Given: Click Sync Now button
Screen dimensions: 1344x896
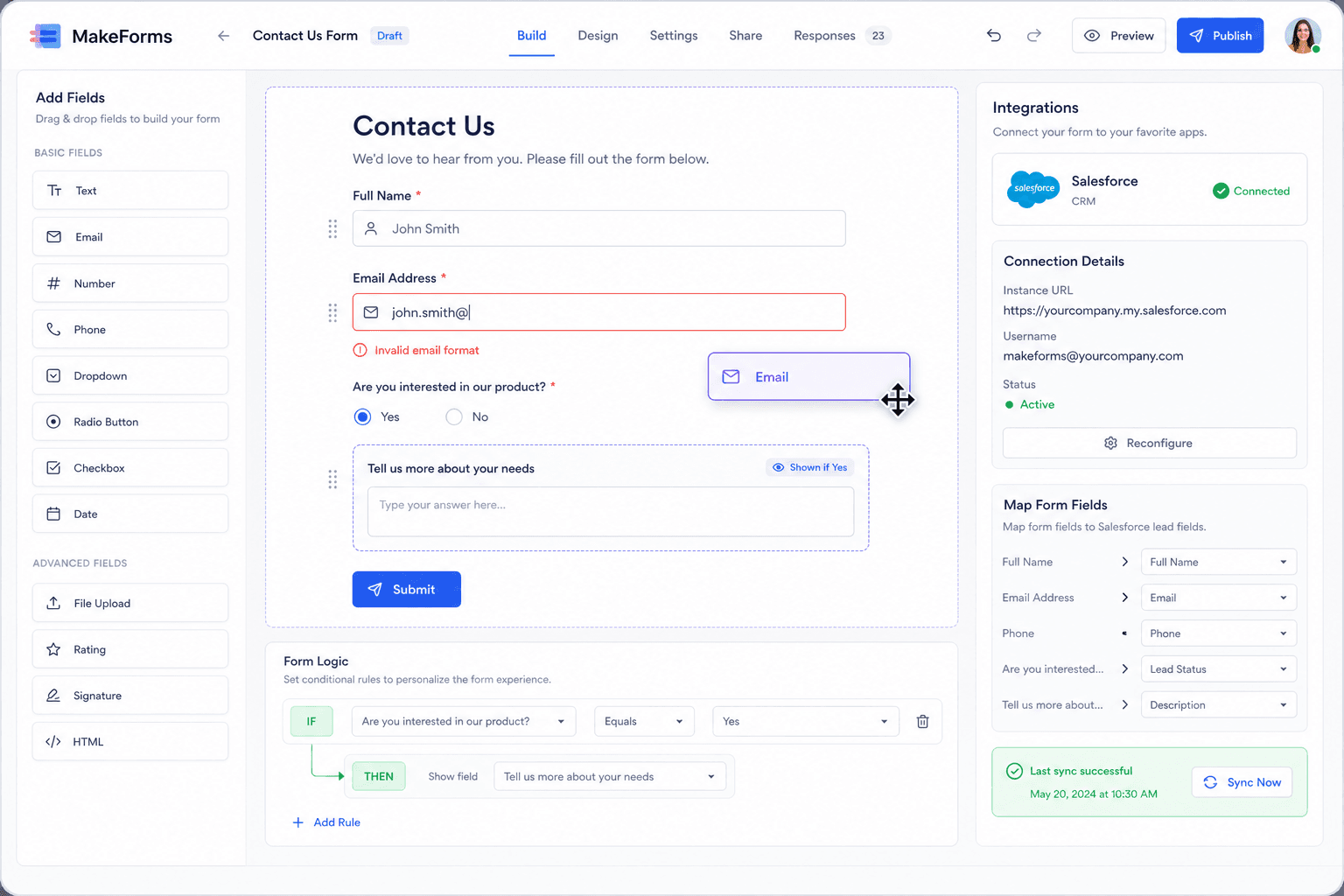Looking at the screenshot, I should pos(1242,782).
